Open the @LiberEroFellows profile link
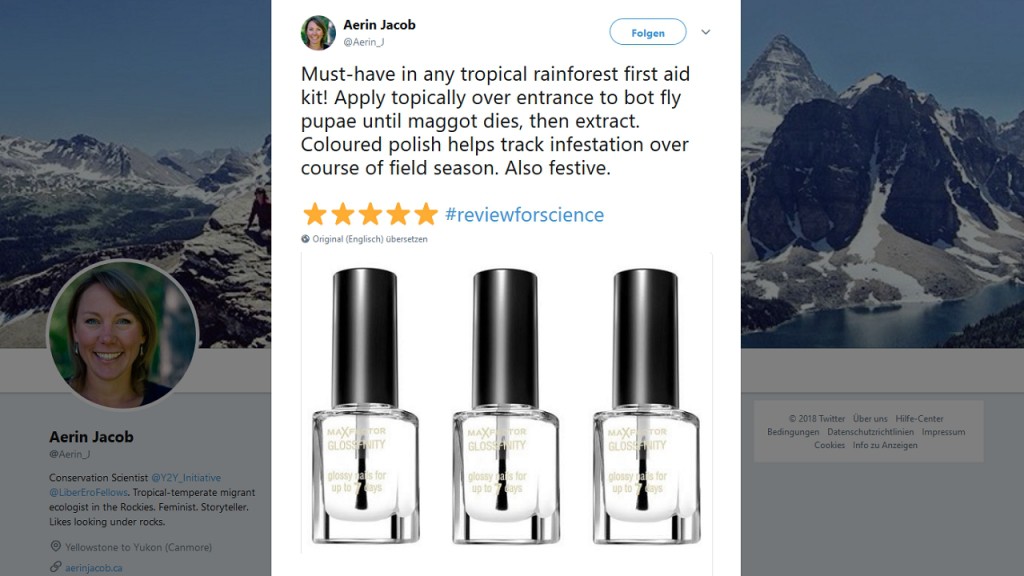 88,492
